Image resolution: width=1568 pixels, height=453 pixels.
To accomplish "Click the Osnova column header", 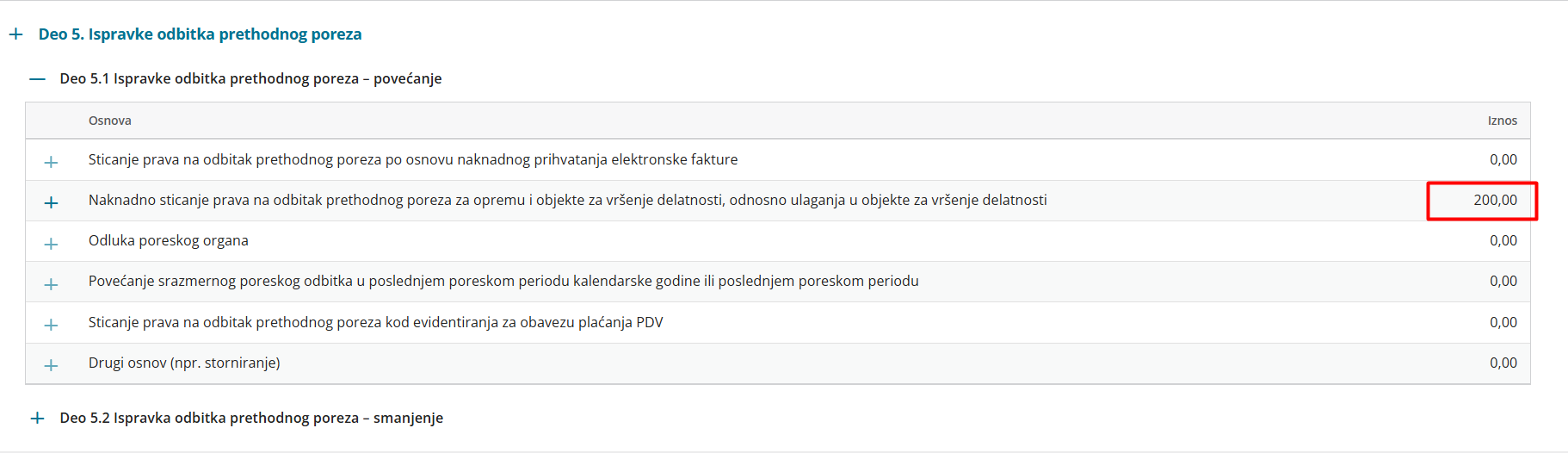I will [x=110, y=121].
